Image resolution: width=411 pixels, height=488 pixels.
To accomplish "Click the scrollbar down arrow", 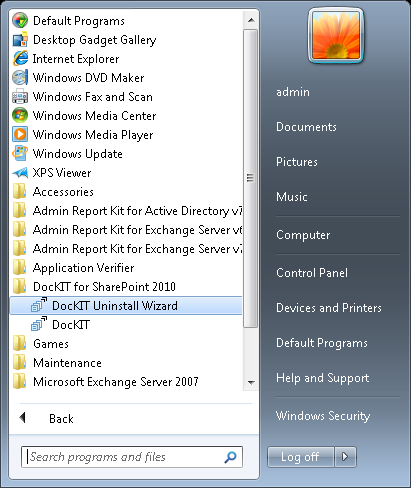I will click(251, 382).
